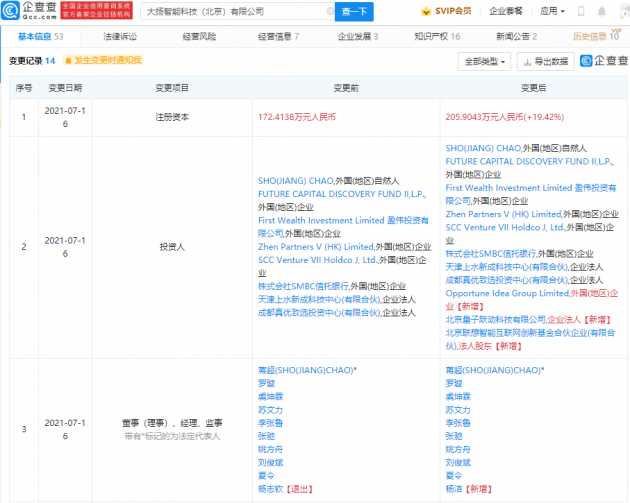Switch to the 经营信息 tab
Image resolution: width=630 pixels, height=503 pixels.
[x=278, y=37]
